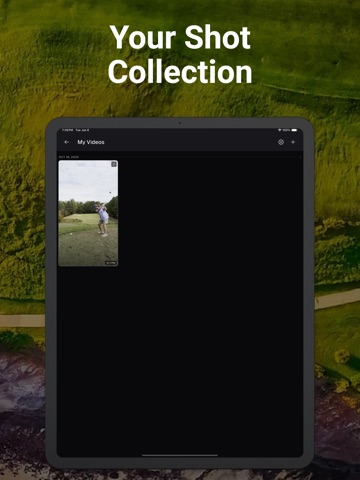Open the circular options icon next to plus
Viewport: 360px width, 480px height.
(x=281, y=142)
